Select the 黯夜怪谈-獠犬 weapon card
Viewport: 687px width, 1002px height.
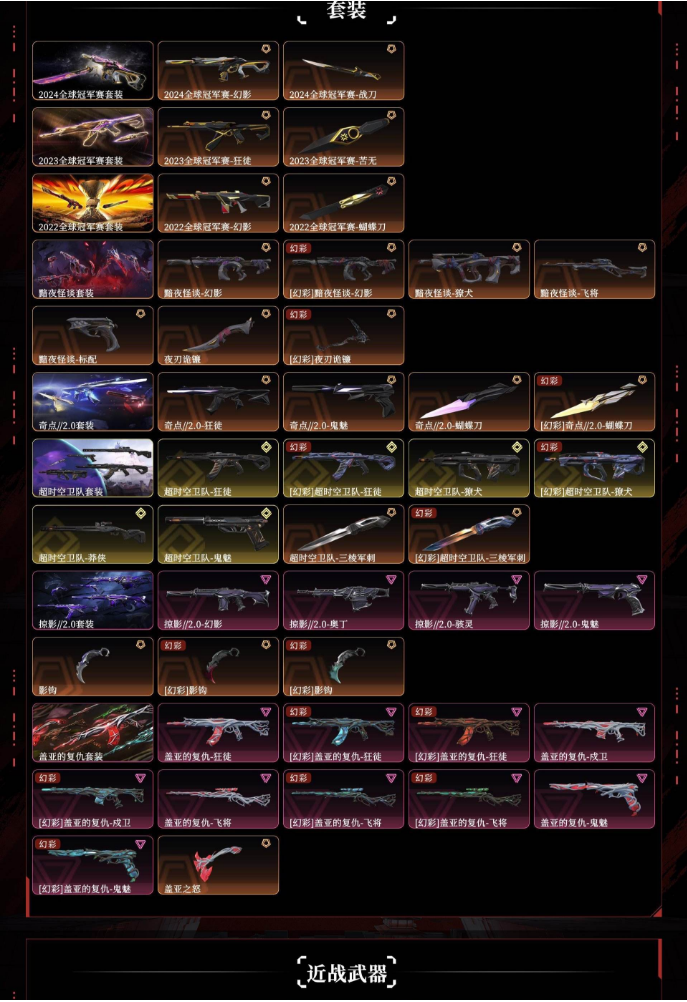469,270
